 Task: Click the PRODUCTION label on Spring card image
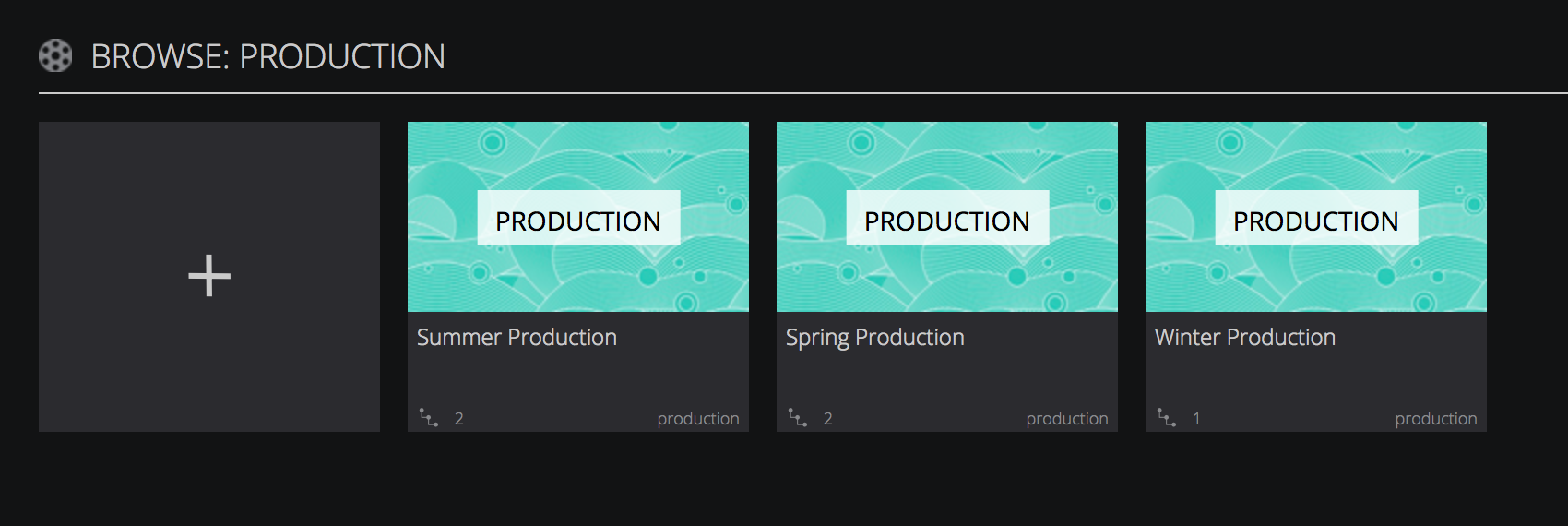(947, 221)
